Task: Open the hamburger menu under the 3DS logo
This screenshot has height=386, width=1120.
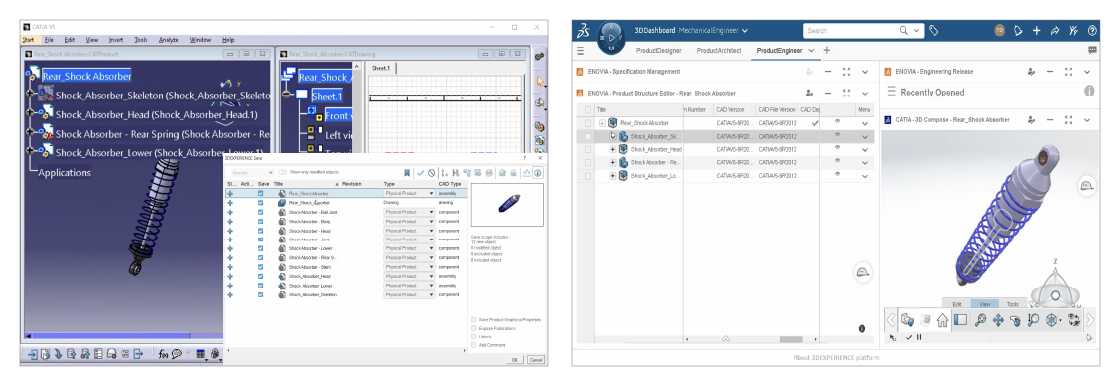Action: tap(581, 51)
